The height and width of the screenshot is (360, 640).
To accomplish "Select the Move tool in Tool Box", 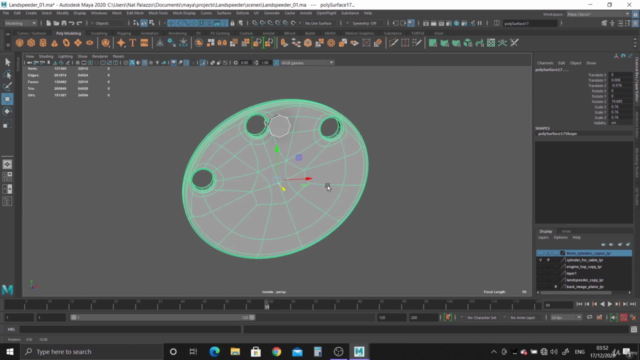I will click(x=7, y=99).
